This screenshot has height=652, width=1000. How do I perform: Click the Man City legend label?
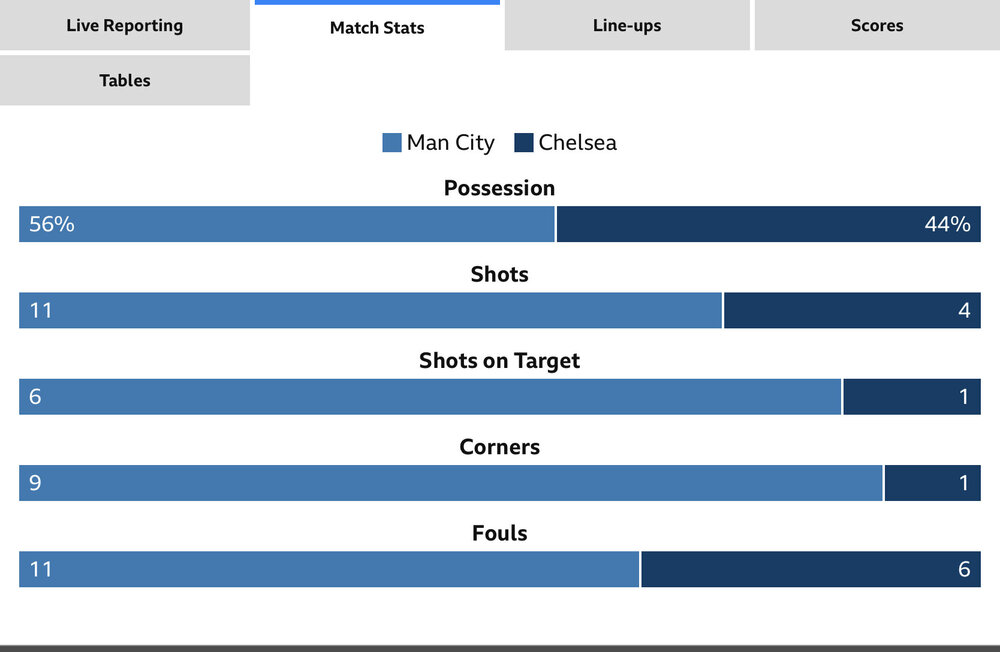[x=450, y=142]
